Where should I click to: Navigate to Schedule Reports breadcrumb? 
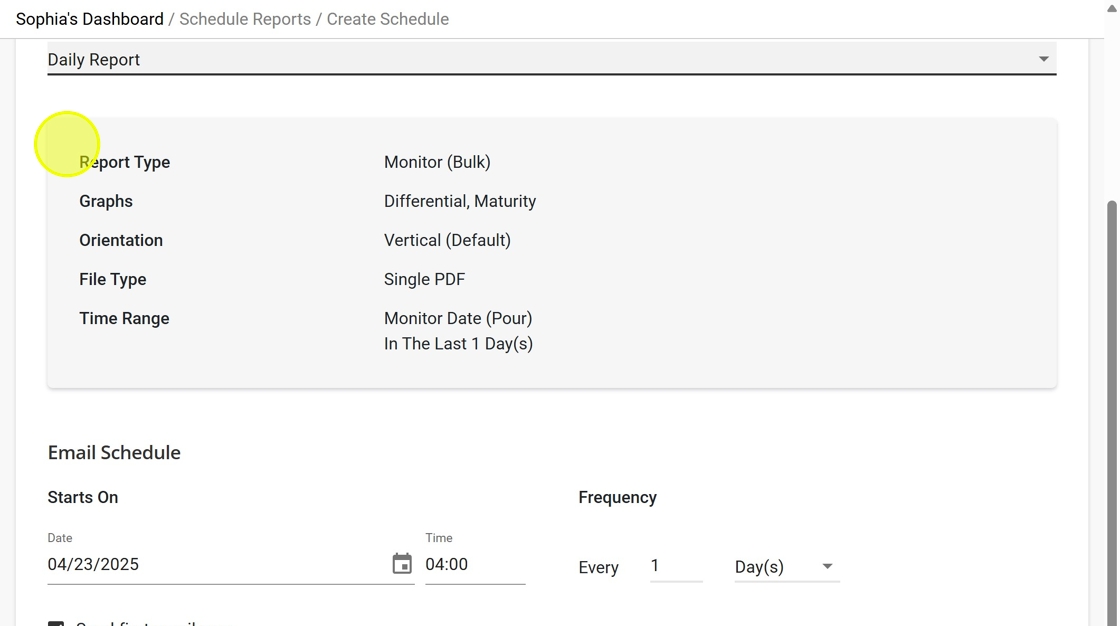245,19
